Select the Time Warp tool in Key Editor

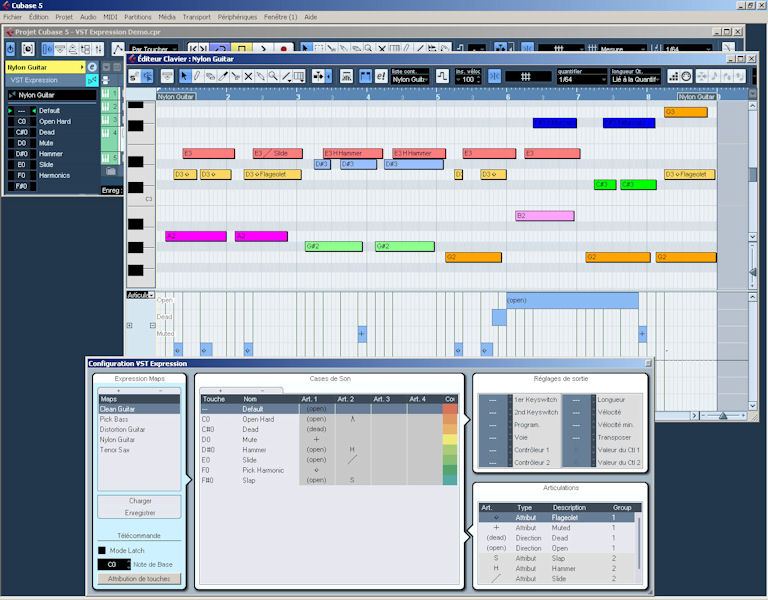[299, 76]
